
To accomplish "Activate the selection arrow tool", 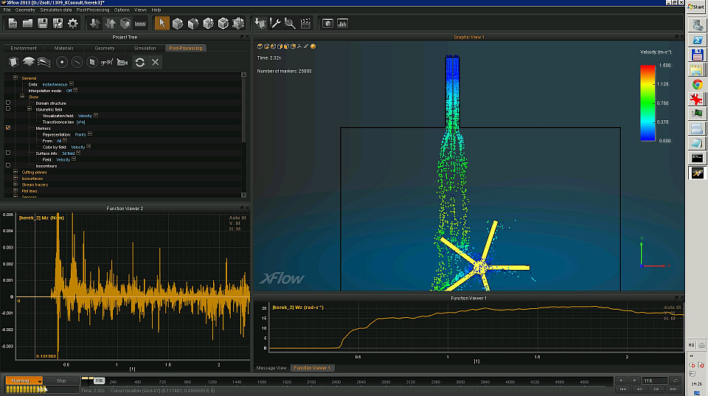I will [162, 23].
